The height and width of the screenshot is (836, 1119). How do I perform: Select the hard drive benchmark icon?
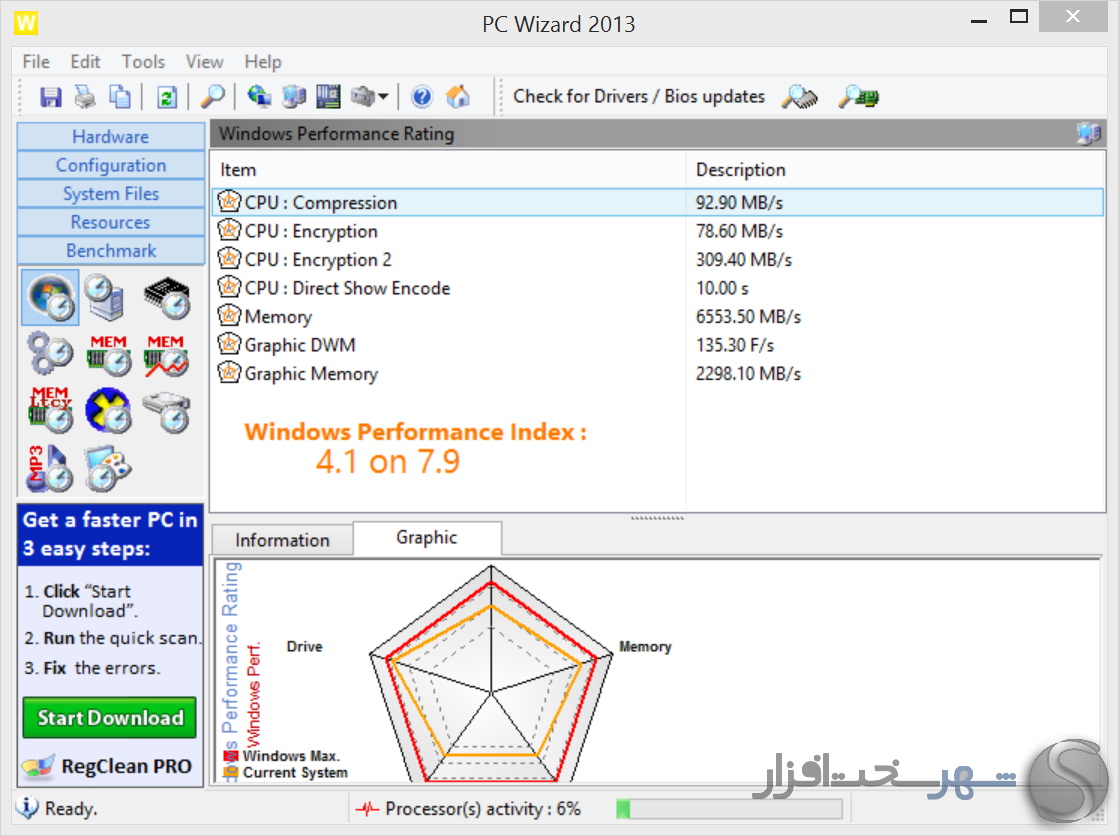pos(166,412)
